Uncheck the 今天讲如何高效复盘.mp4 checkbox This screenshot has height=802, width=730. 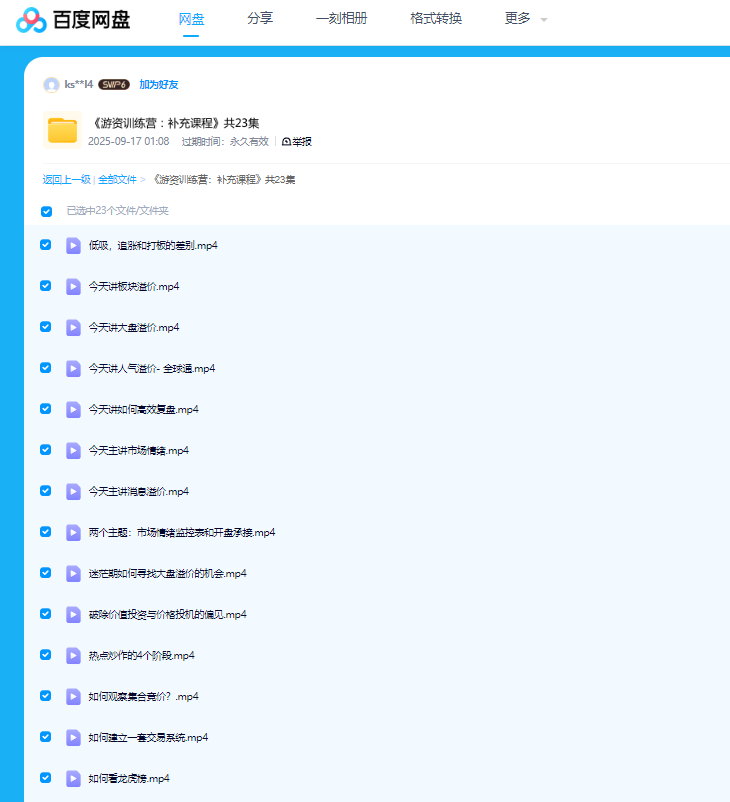click(x=46, y=409)
